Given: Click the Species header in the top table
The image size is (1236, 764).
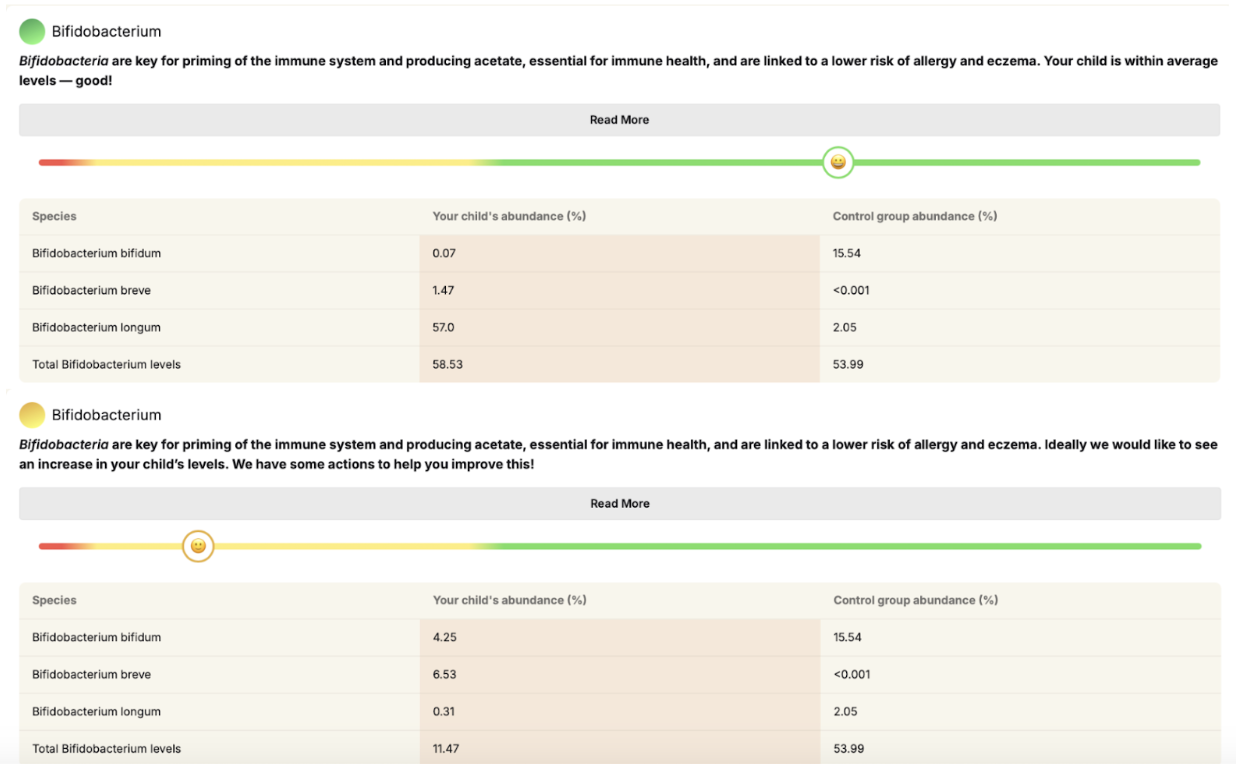Looking at the screenshot, I should click(x=54, y=217).
